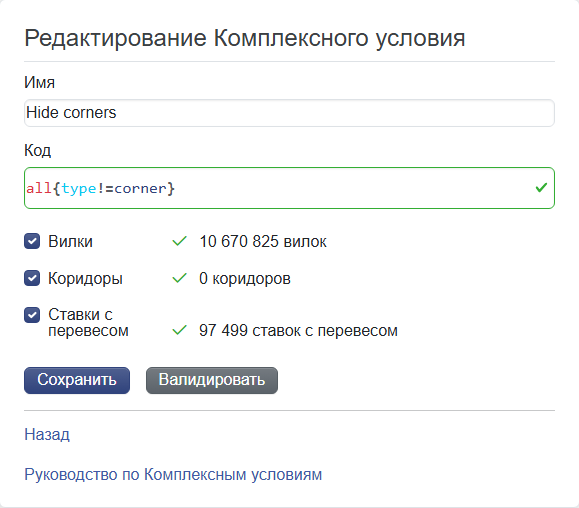This screenshot has height=508, width=579.
Task: Click inside the all{type!=corner} code field
Action: click(x=290, y=188)
